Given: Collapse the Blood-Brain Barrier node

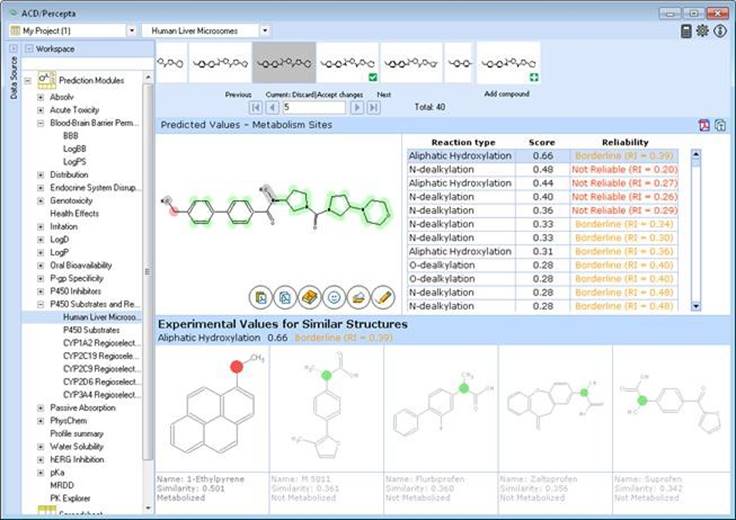Looking at the screenshot, I should click(41, 122).
